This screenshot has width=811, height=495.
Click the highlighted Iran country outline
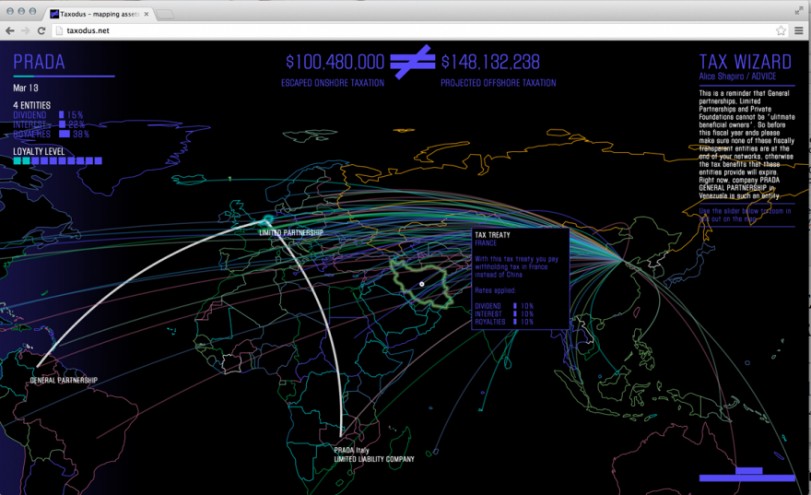pos(420,283)
